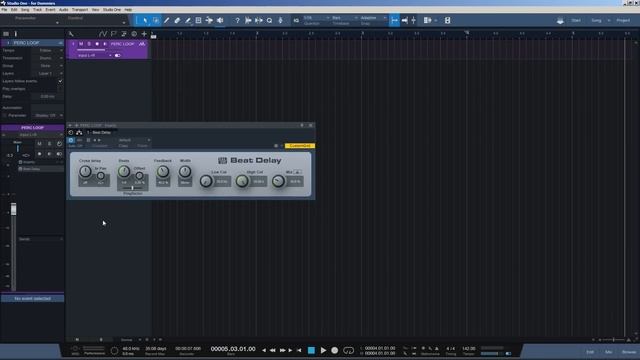
Task: Select the Split tool
Action: pyautogui.click(x=167, y=20)
